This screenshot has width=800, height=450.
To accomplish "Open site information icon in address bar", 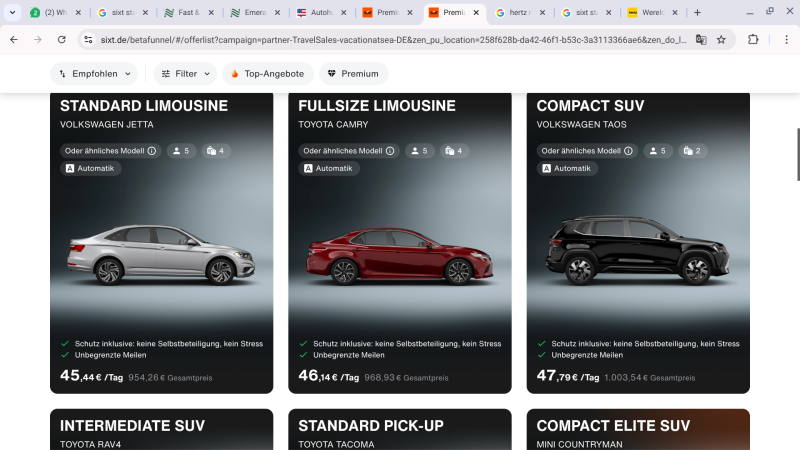I will pyautogui.click(x=88, y=39).
